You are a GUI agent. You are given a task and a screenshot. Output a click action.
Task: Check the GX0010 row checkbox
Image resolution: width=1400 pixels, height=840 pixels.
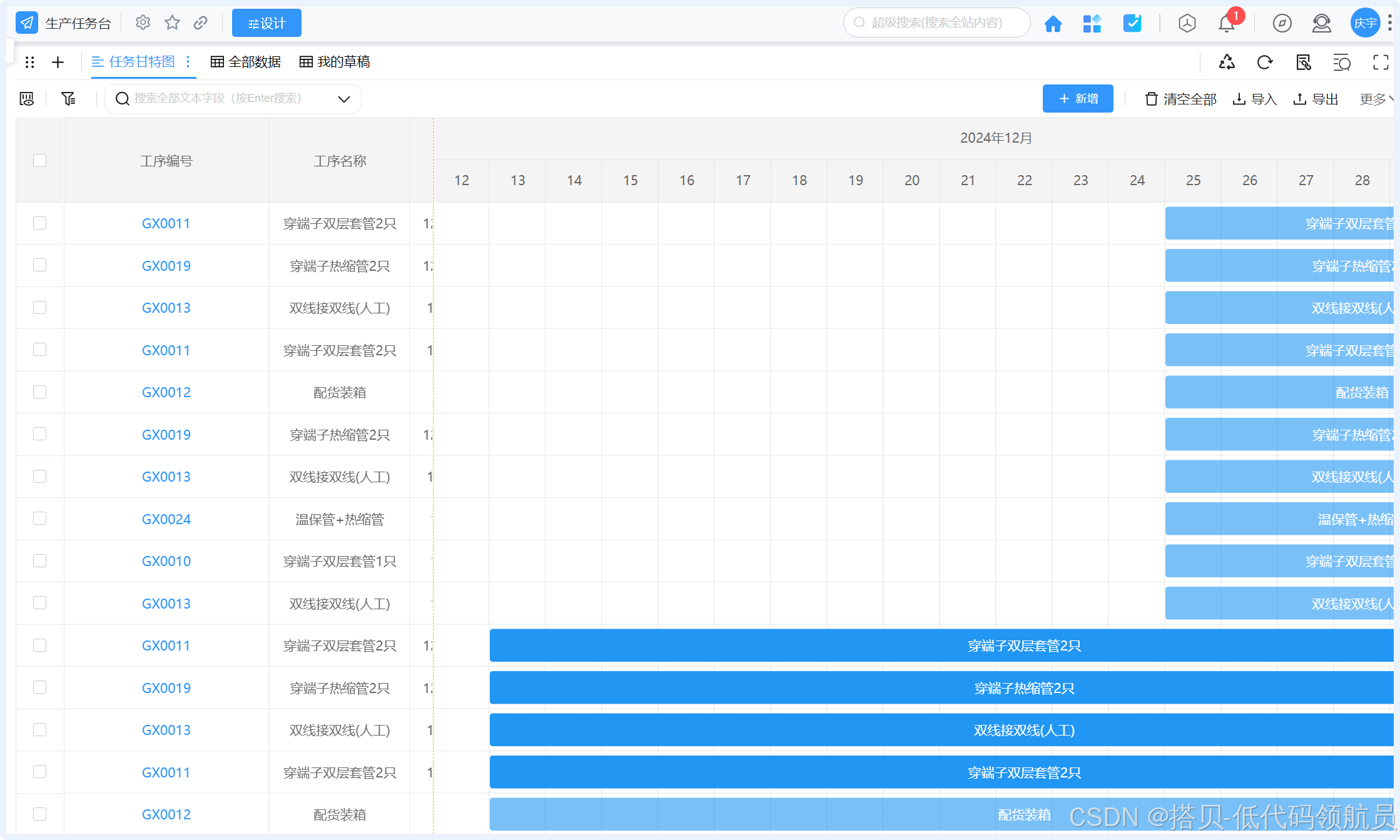point(40,561)
